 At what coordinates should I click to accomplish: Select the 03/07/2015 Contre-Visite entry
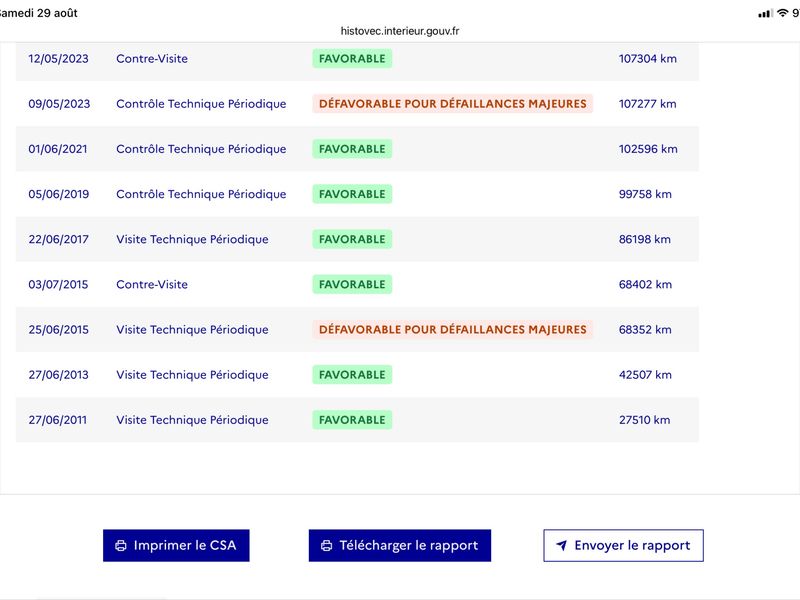click(x=357, y=284)
